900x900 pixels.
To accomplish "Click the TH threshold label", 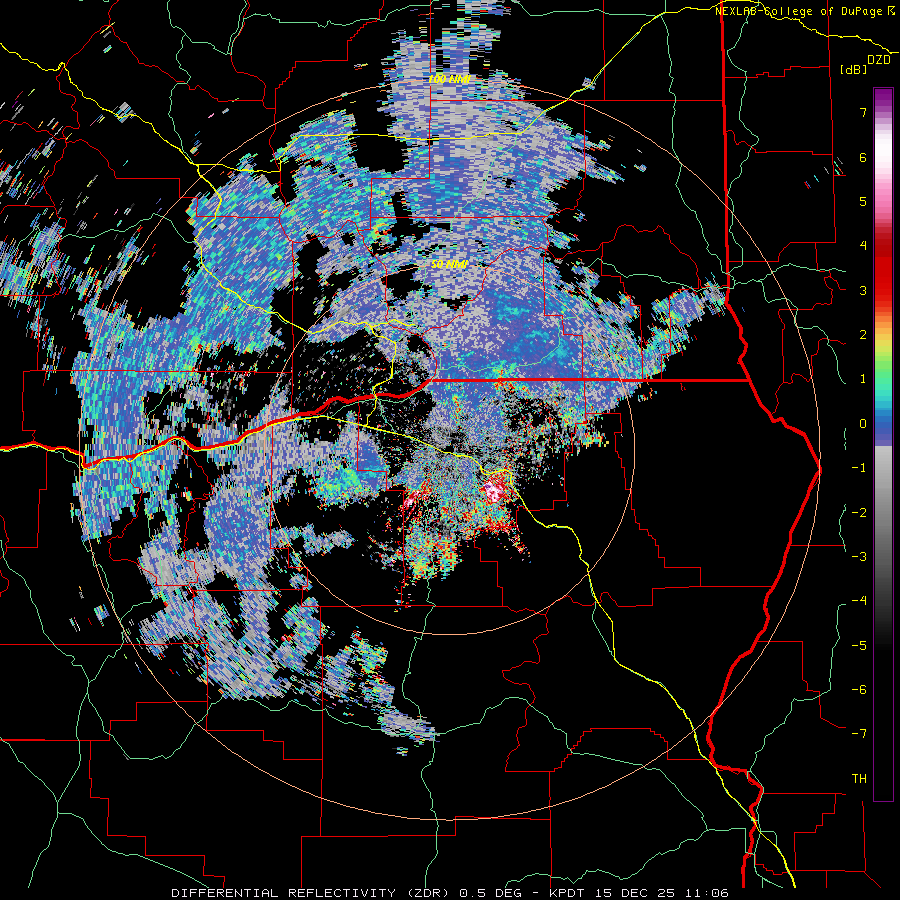I will (x=859, y=779).
